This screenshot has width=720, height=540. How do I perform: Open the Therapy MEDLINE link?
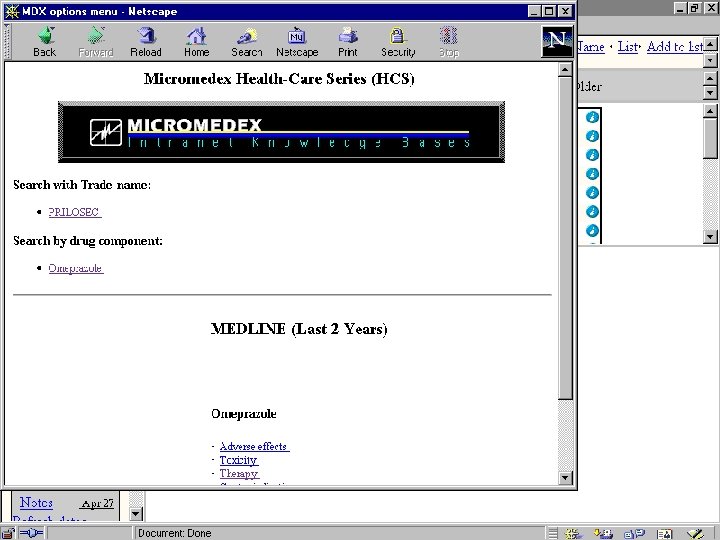point(239,473)
